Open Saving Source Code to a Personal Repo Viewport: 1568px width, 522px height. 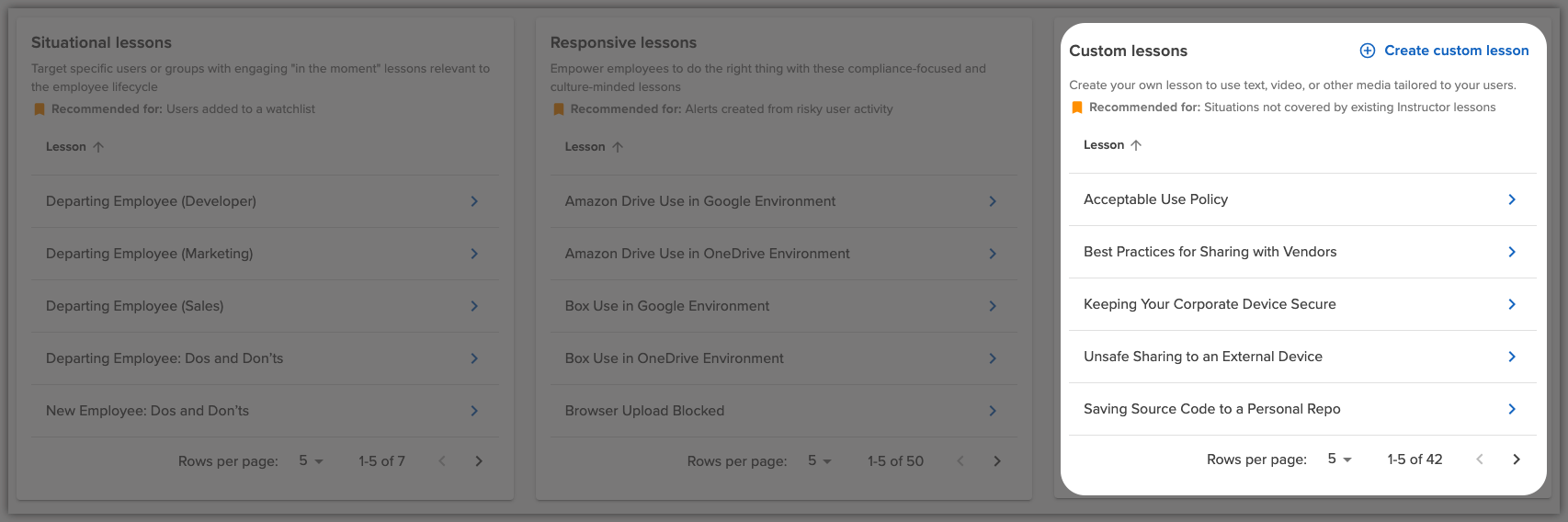(1211, 409)
